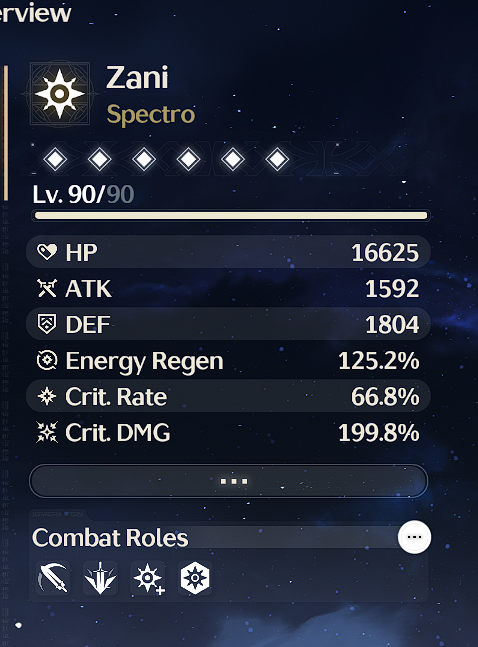Click the DEF shield icon
The width and height of the screenshot is (478, 647).
click(x=47, y=324)
